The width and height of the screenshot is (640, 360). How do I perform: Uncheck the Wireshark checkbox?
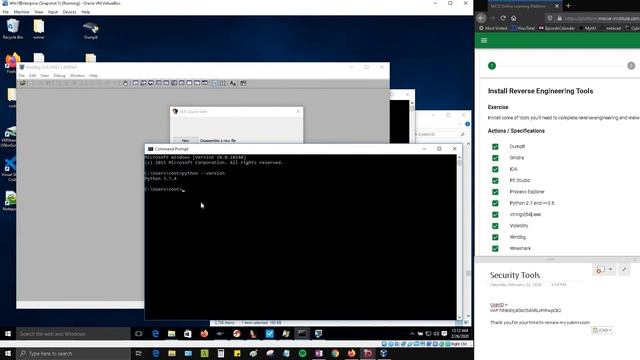point(495,248)
